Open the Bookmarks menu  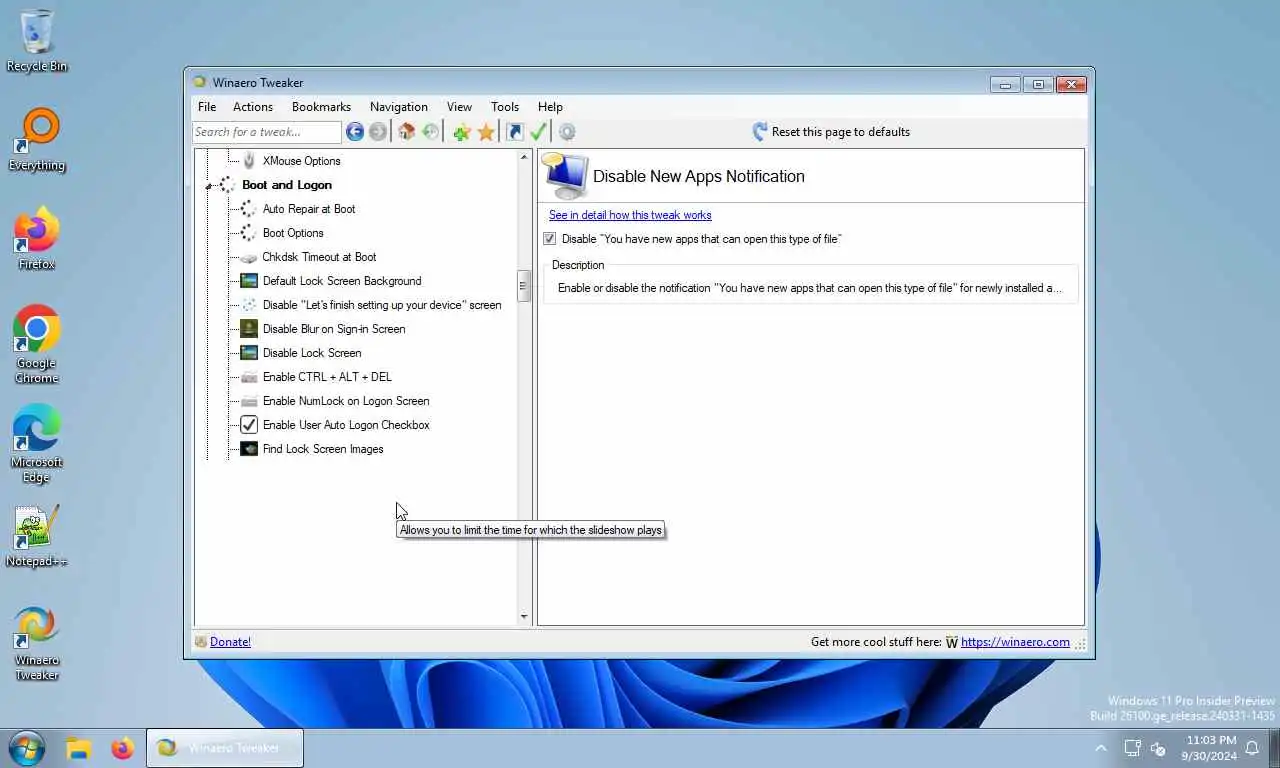[321, 107]
